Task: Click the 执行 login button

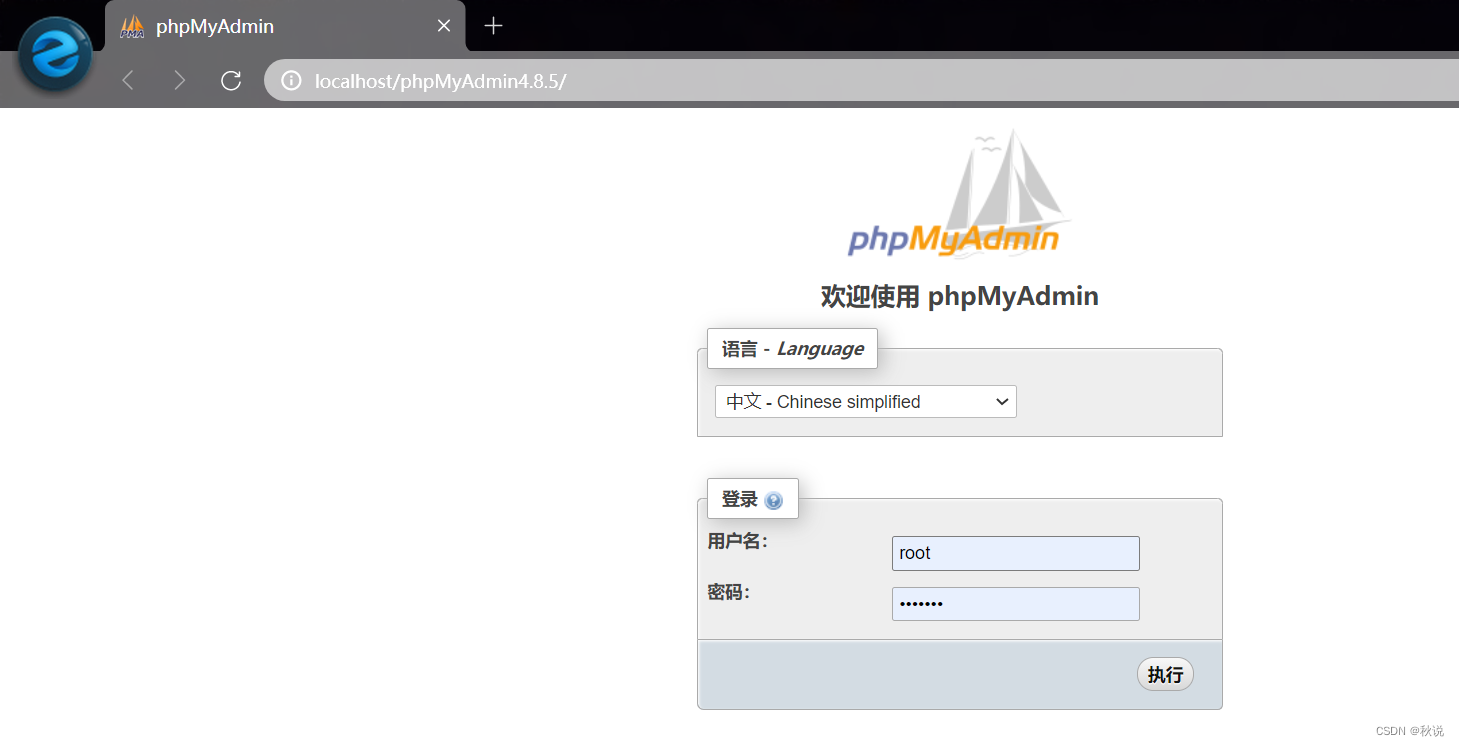Action: click(x=1165, y=674)
